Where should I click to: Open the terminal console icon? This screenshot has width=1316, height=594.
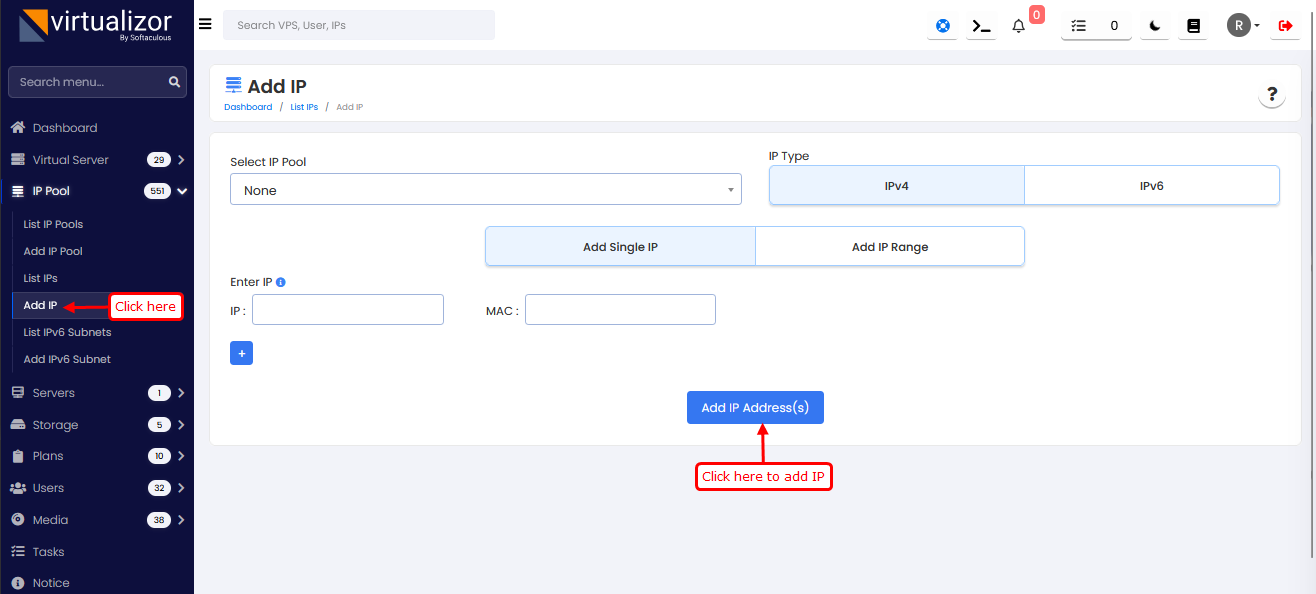982,26
